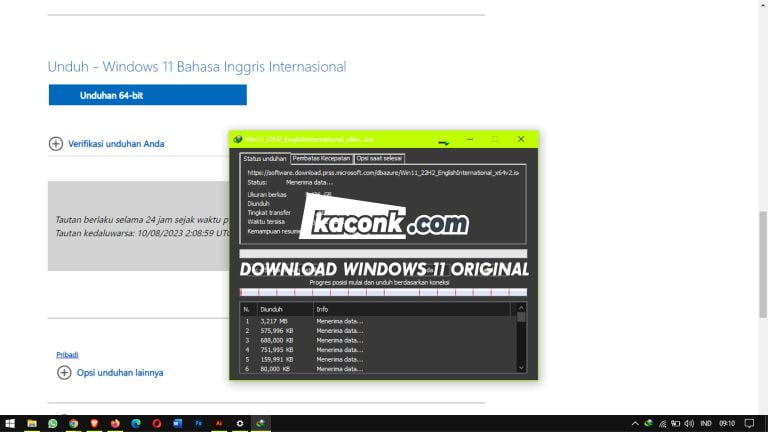Launch Google Chrome from the taskbar
This screenshot has height=432, width=768.
pos(73,423)
